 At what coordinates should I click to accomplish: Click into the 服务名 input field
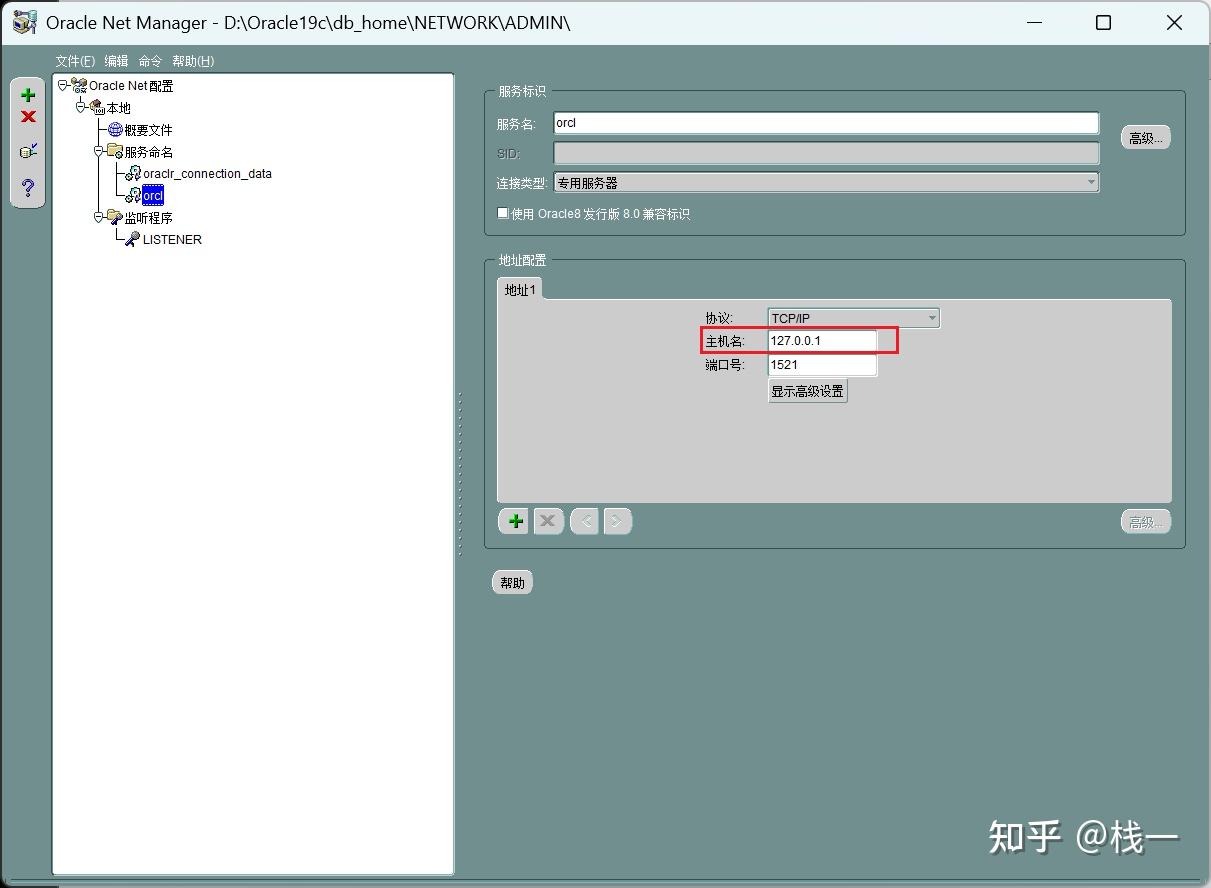point(826,123)
